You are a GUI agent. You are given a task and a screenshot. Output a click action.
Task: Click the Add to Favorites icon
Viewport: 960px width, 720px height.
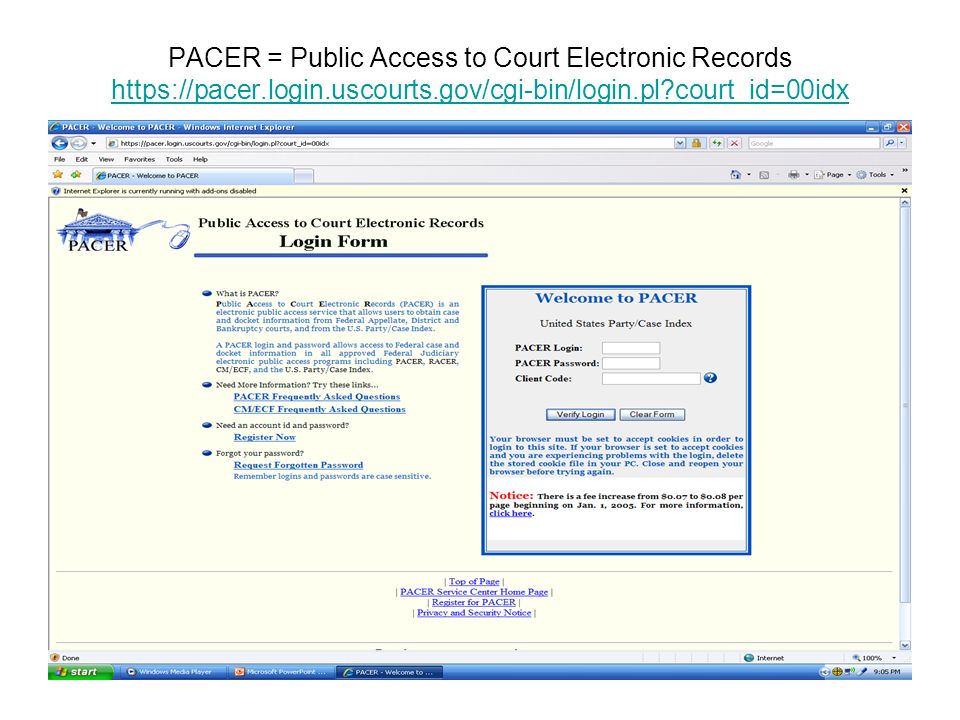click(x=76, y=174)
